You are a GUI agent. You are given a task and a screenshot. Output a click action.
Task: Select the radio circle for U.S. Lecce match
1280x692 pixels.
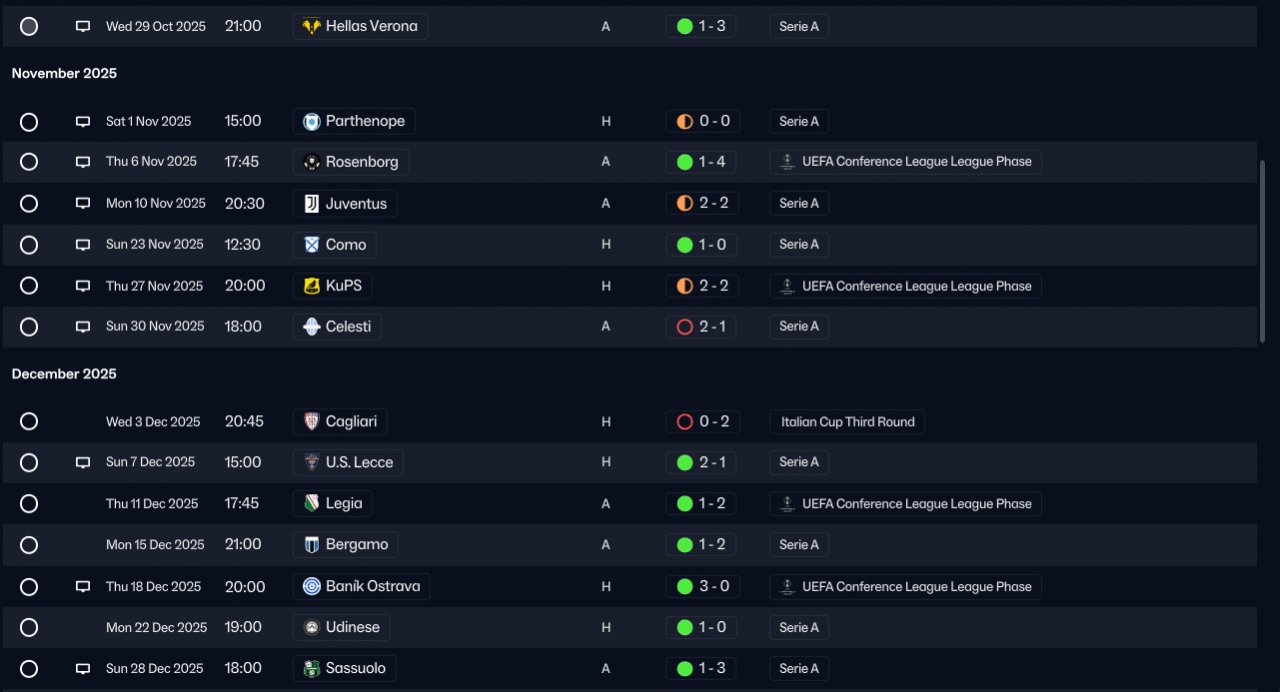(29, 463)
